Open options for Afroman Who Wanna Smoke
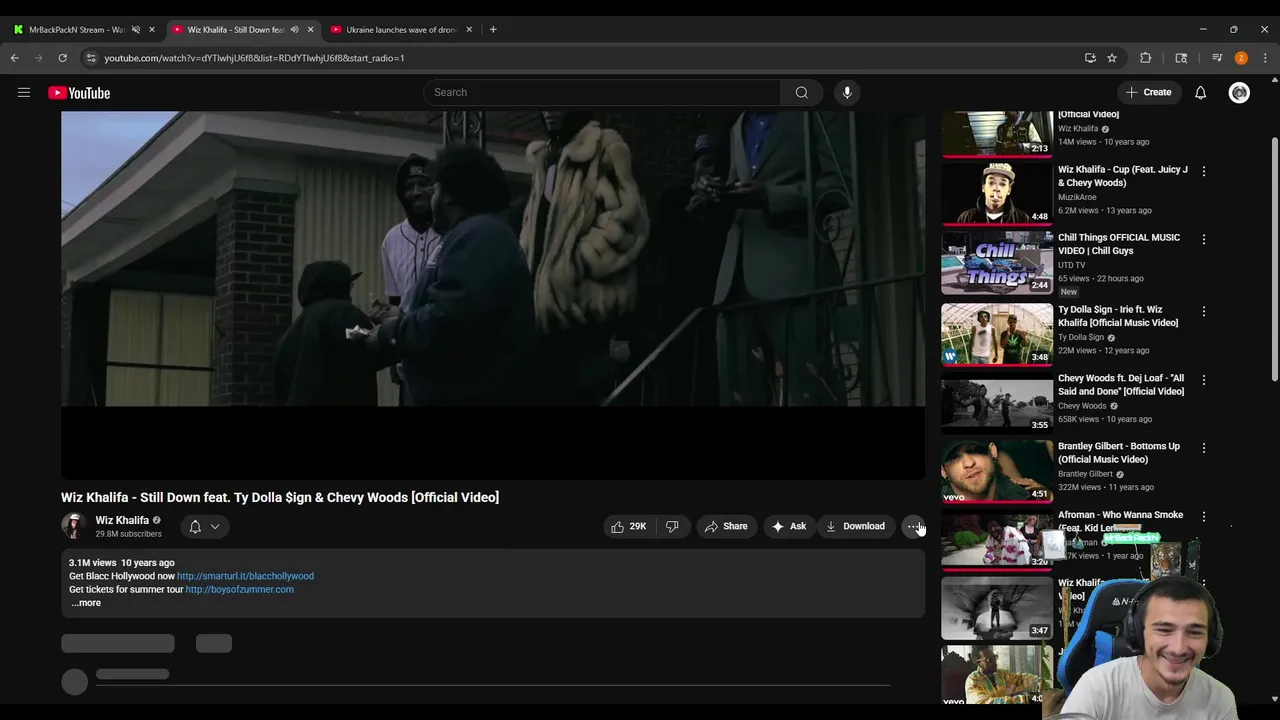Viewport: 1280px width, 720px height. 1204,517
